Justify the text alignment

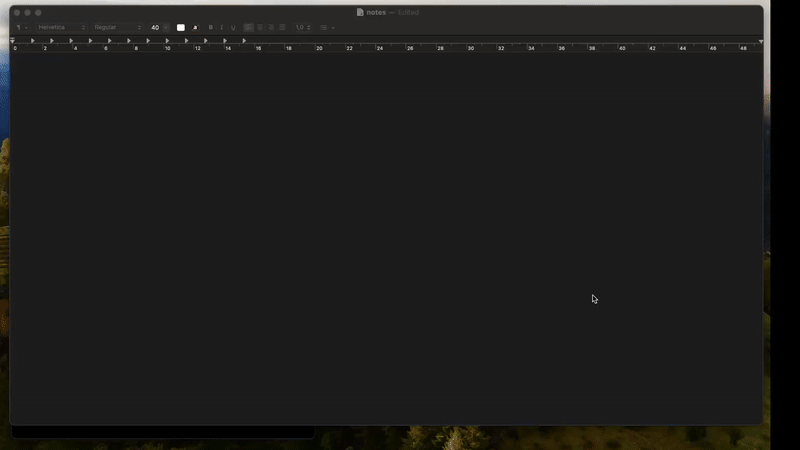[x=282, y=28]
